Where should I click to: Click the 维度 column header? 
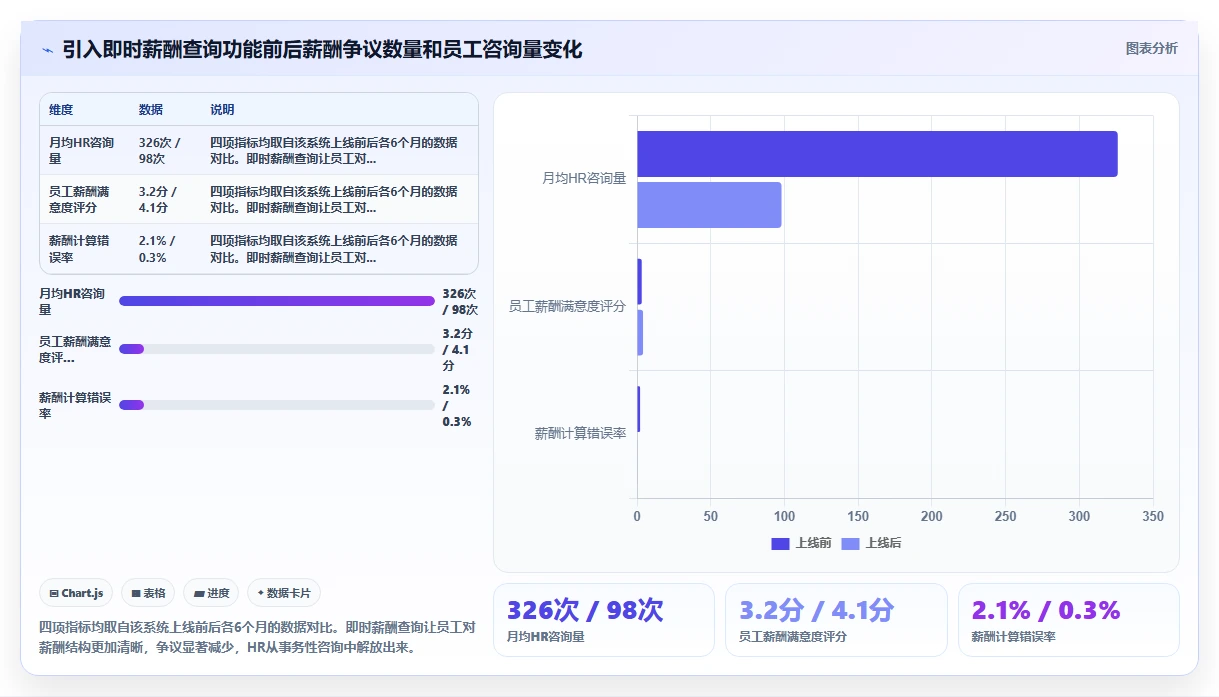click(61, 110)
